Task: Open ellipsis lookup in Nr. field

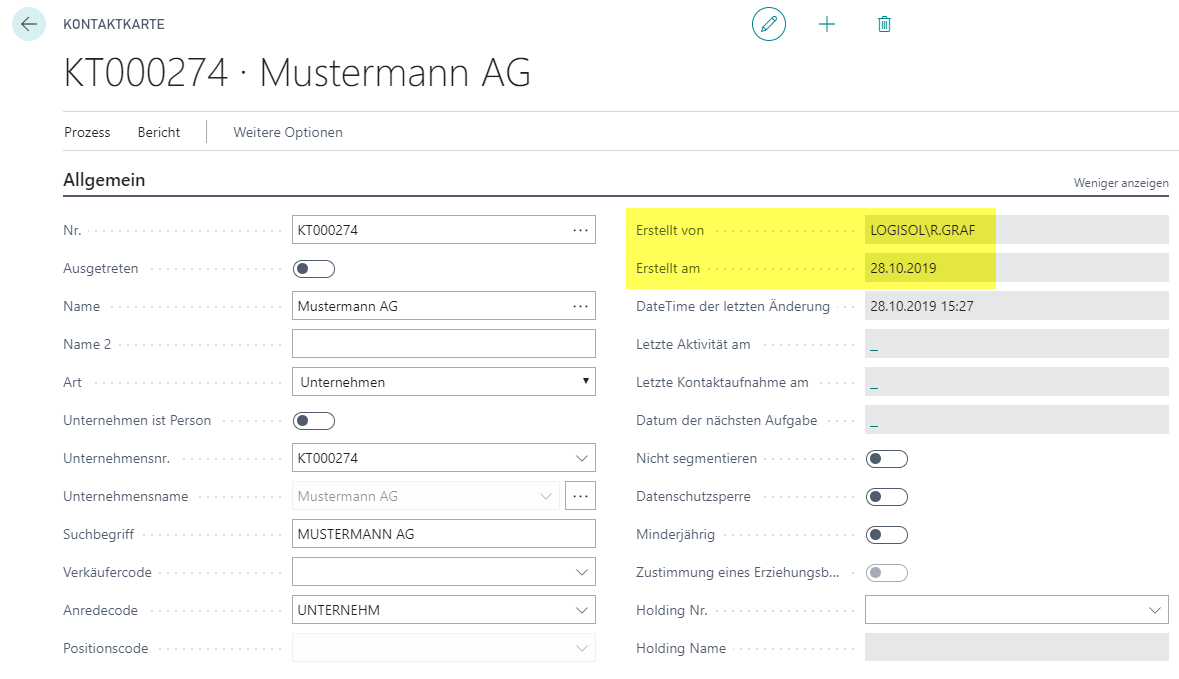Action: pyautogui.click(x=580, y=230)
